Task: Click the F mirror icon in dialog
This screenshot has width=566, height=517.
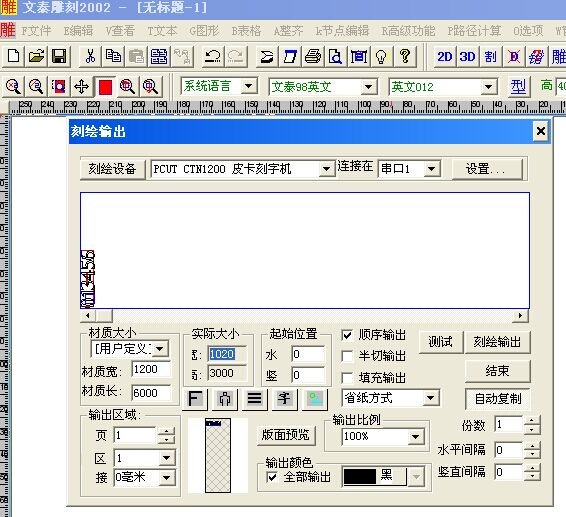Action: coord(195,399)
